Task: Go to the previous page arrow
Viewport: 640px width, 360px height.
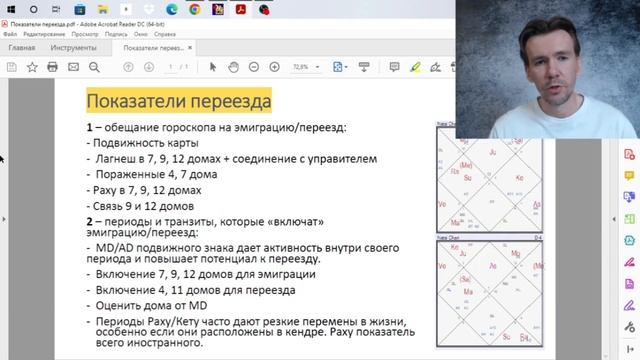Action: [128, 67]
